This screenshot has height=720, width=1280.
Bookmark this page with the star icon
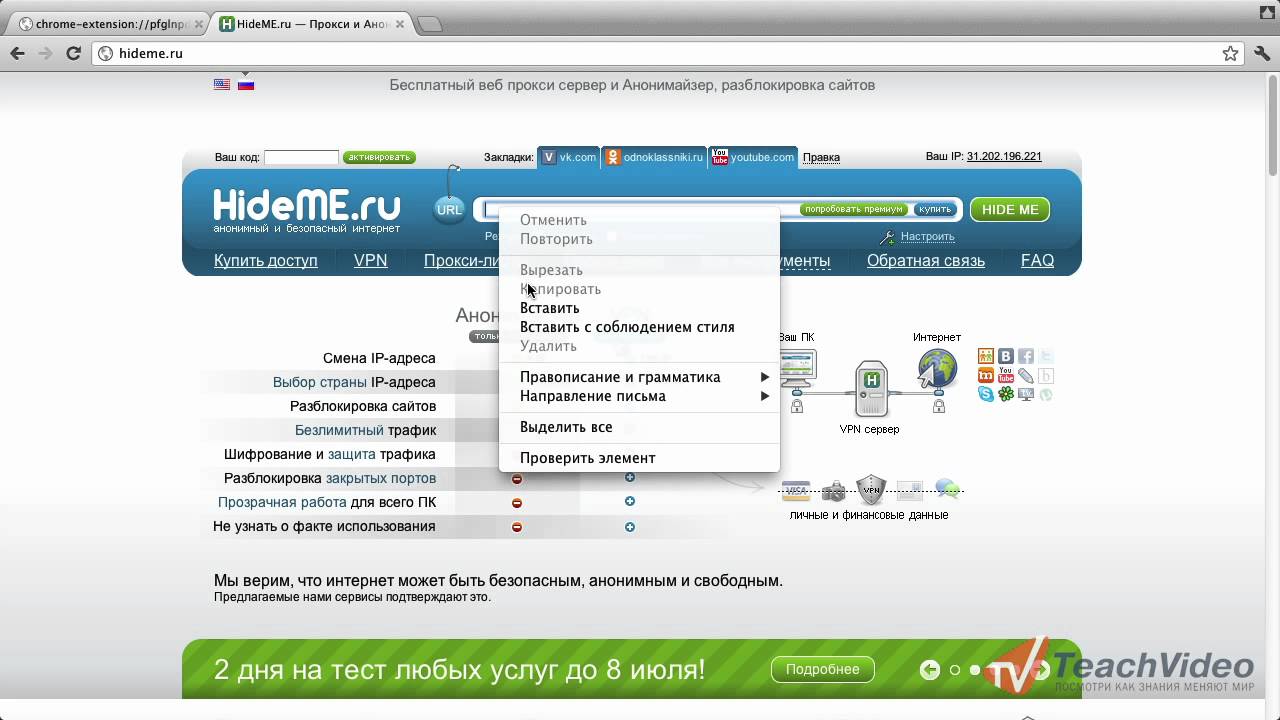pyautogui.click(x=1230, y=54)
